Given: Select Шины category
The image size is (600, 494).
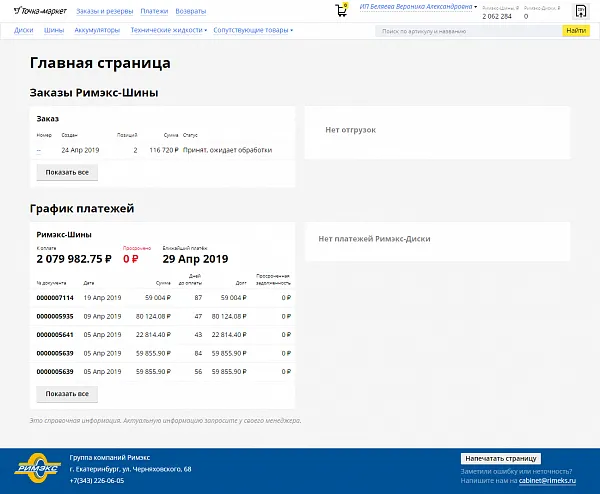Looking at the screenshot, I should 54,30.
